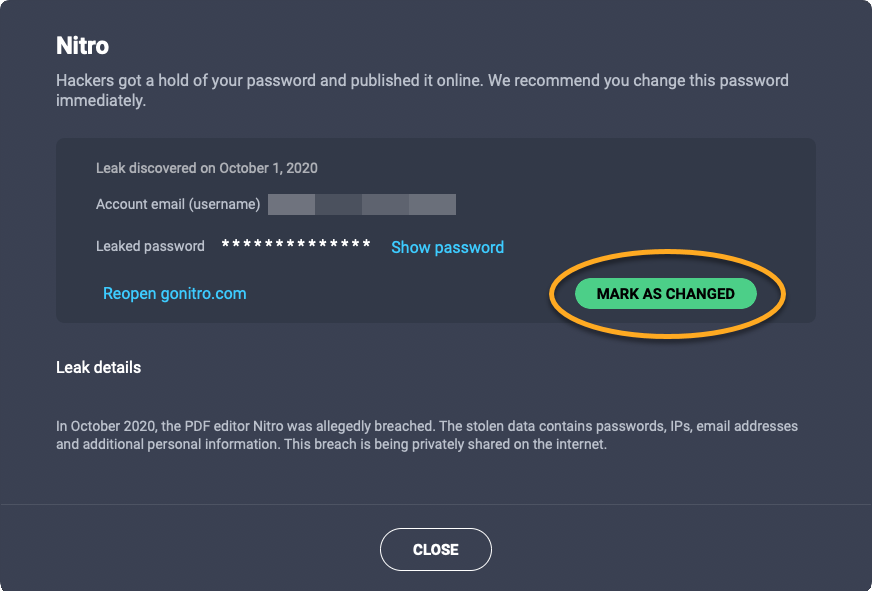Click empty footer area left of CLOSE

pyautogui.click(x=180, y=549)
